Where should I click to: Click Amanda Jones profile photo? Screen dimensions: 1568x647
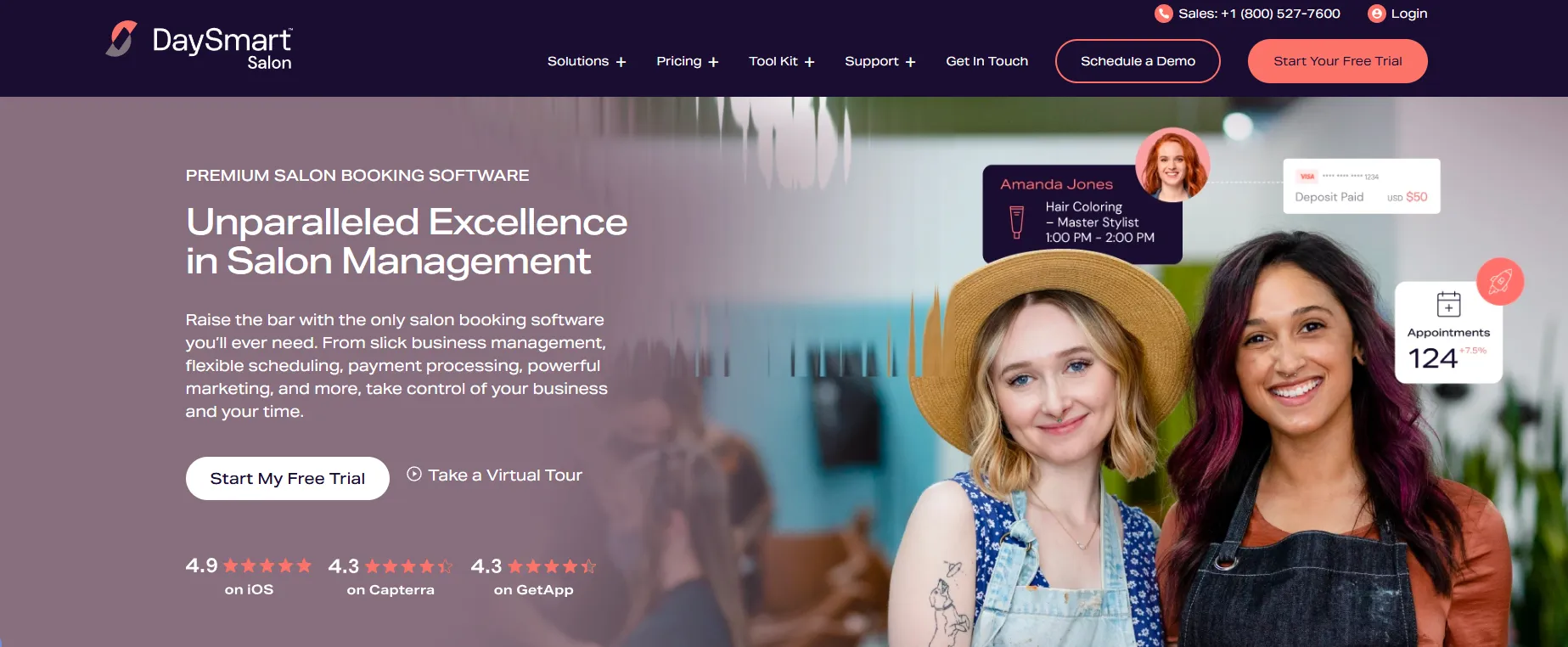[1172, 165]
